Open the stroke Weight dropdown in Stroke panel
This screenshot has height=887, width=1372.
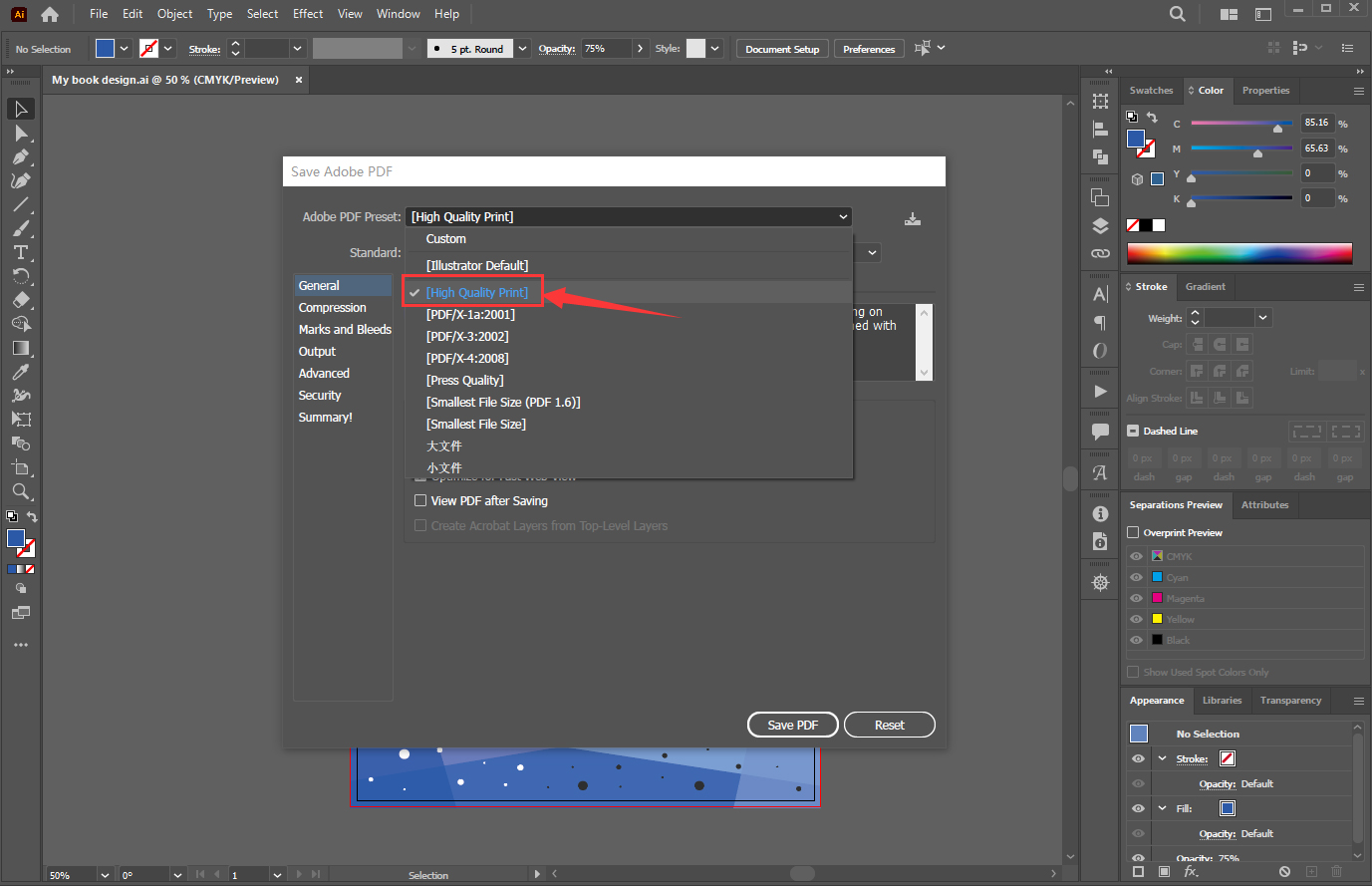(x=1263, y=318)
